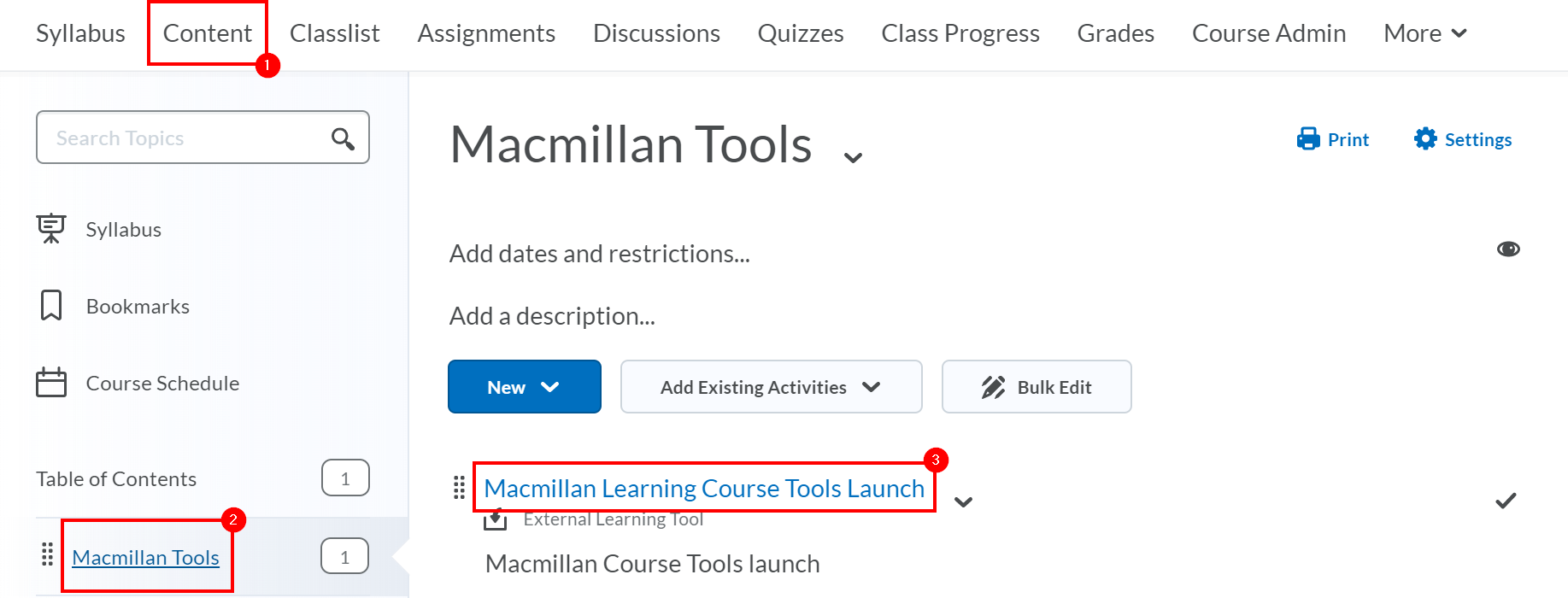Open the Print icon
The width and height of the screenshot is (1568, 598).
click(x=1307, y=138)
